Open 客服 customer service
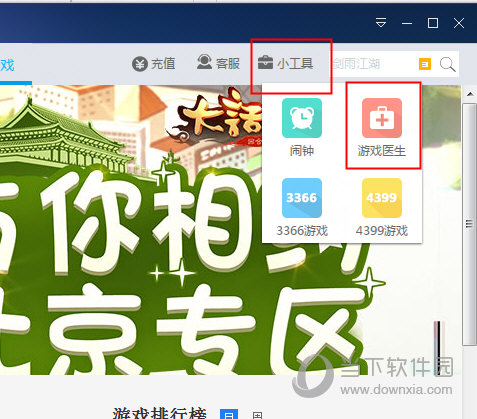The width and height of the screenshot is (477, 419). coord(218,63)
